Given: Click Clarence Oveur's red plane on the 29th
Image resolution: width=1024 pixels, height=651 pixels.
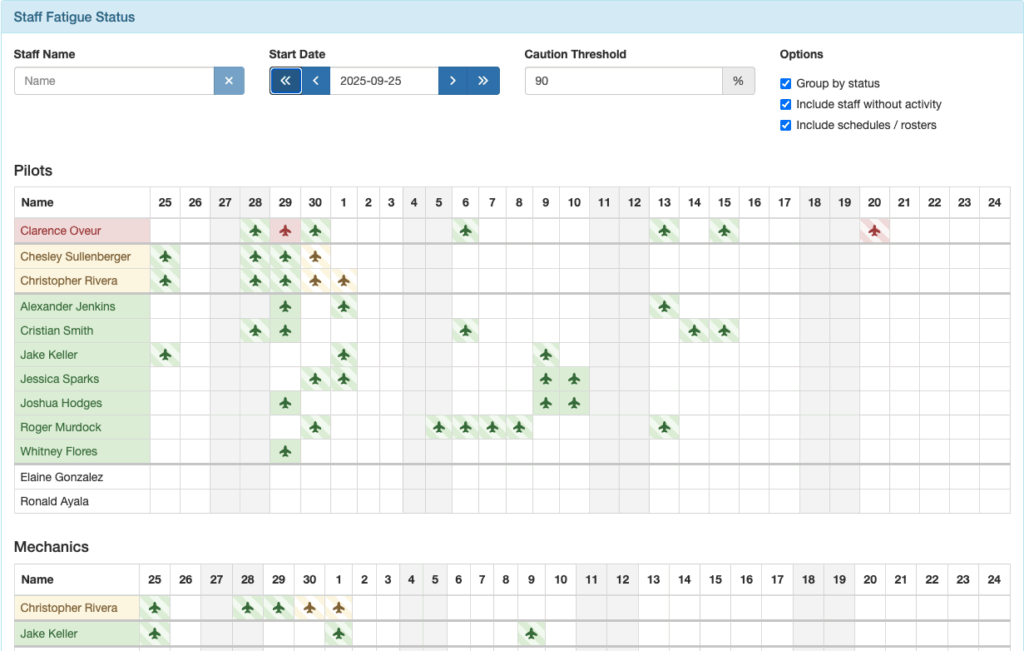Looking at the screenshot, I should point(285,231).
